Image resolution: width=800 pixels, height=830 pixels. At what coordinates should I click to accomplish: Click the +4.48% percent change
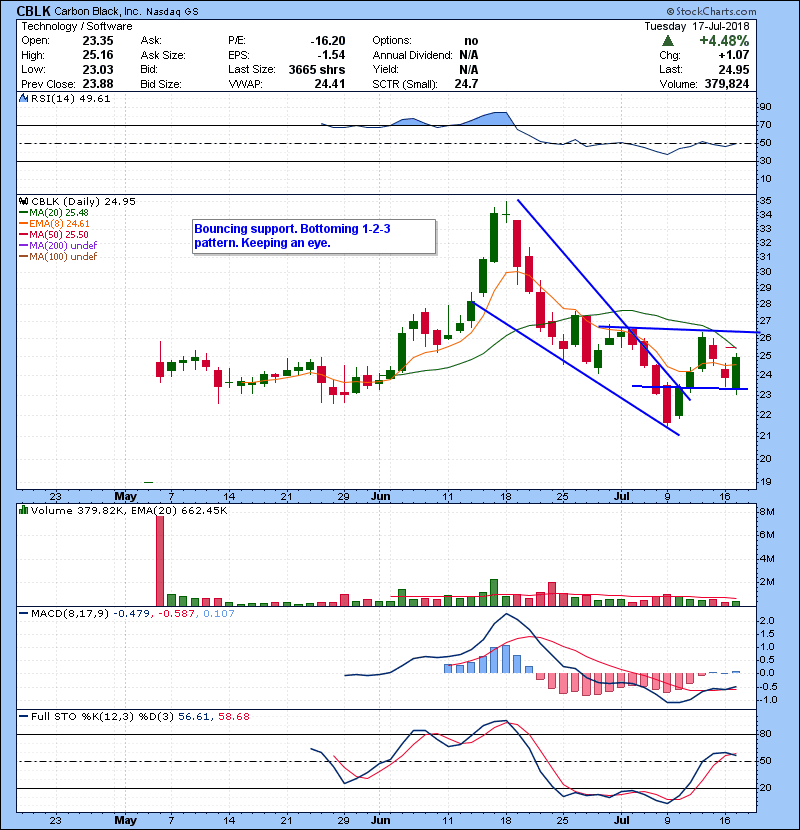click(724, 41)
